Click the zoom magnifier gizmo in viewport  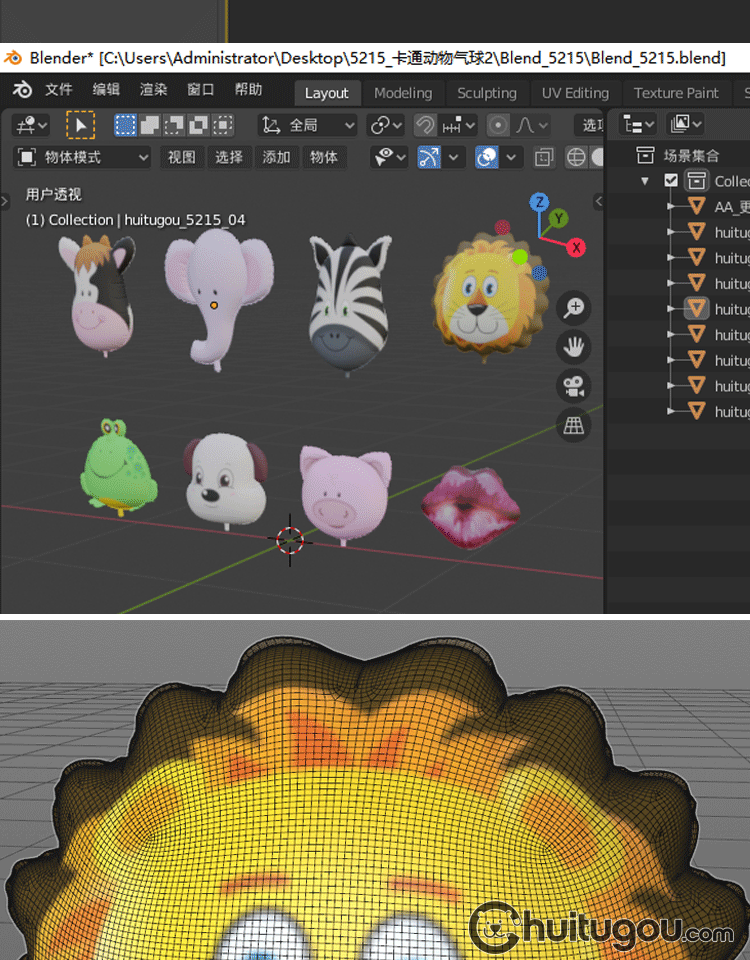click(574, 308)
